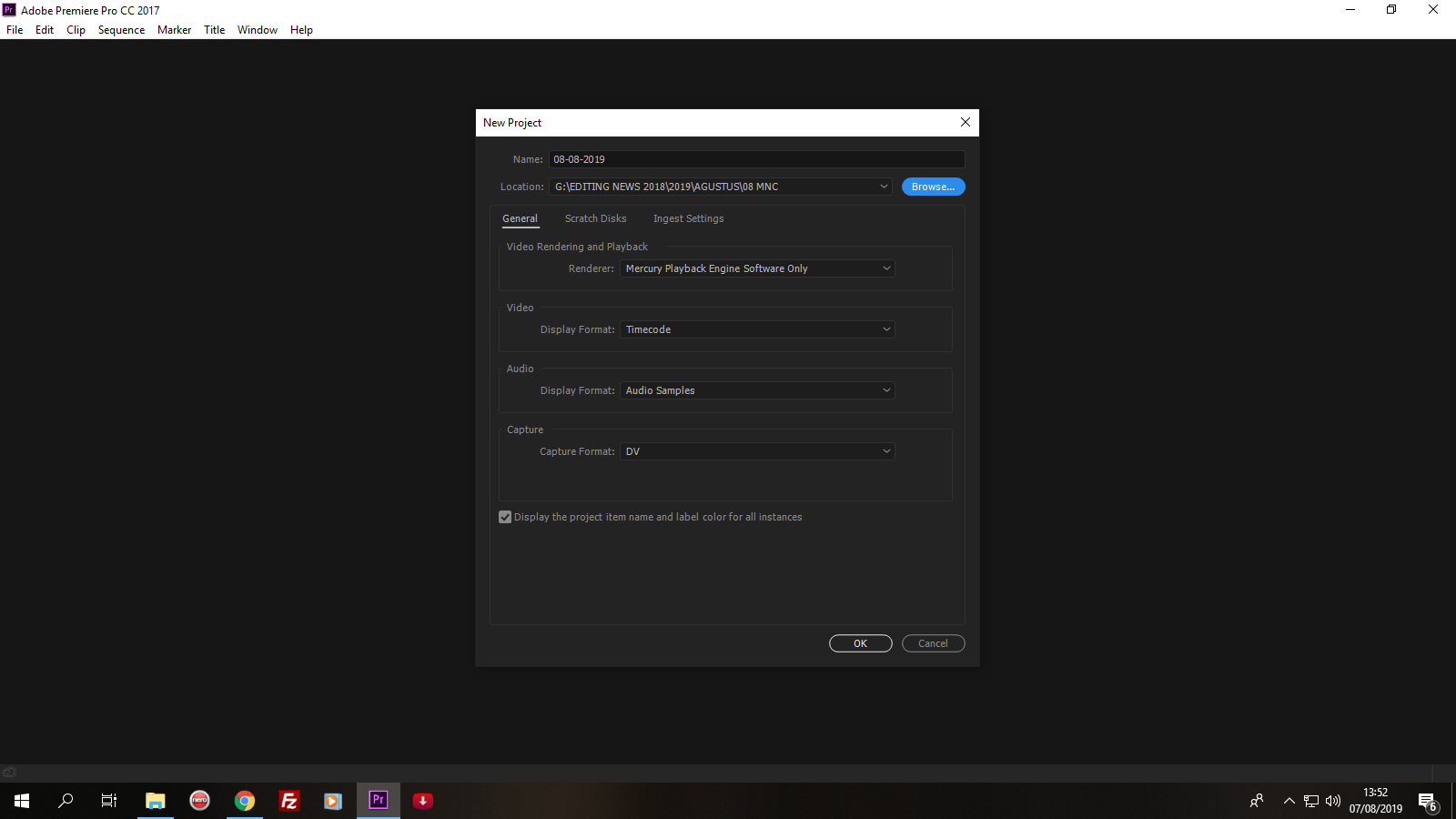Open the Sequence menu
Screen dimensions: 1456x819
pyautogui.click(x=121, y=30)
